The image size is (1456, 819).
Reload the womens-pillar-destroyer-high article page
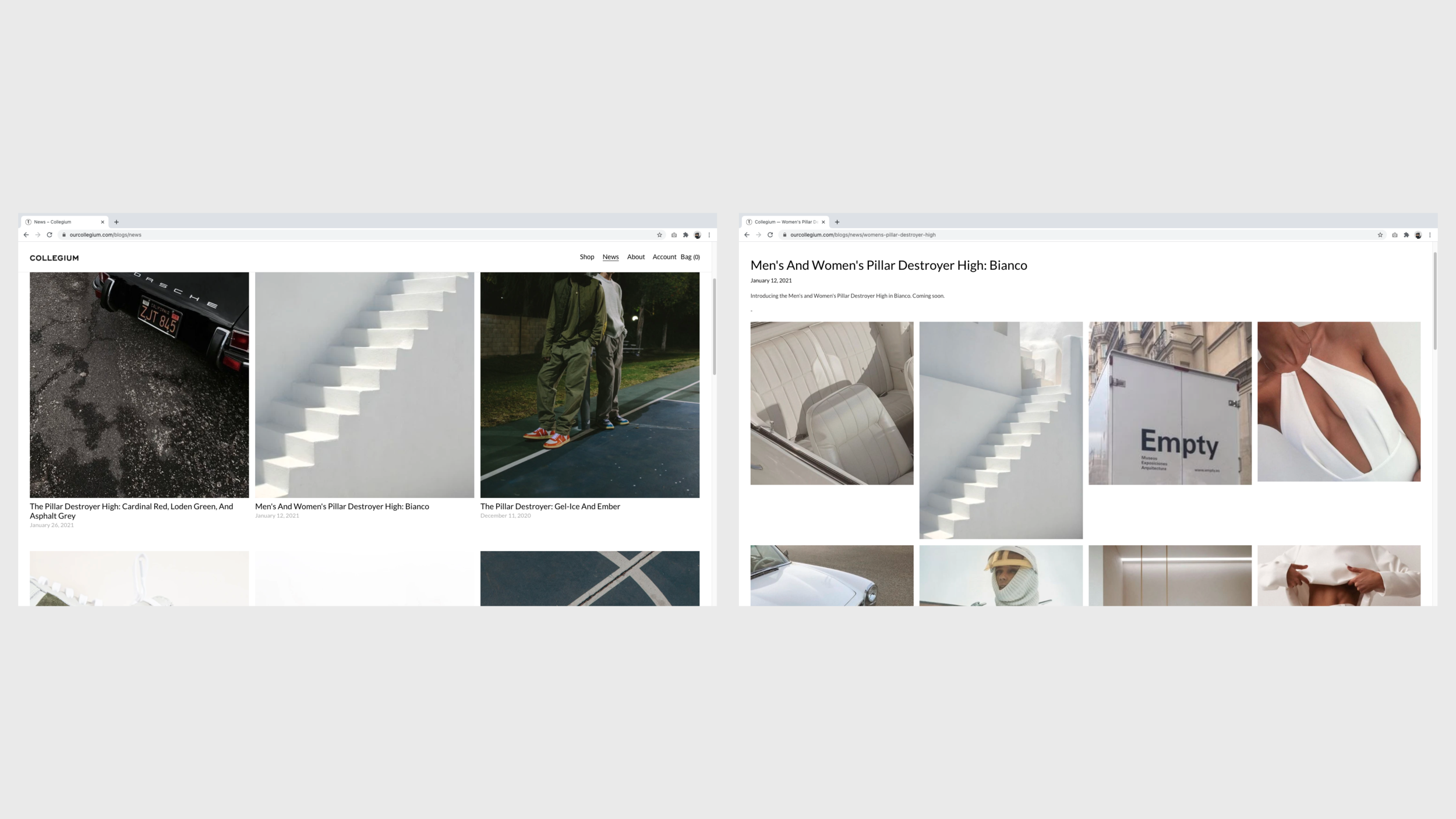point(770,235)
